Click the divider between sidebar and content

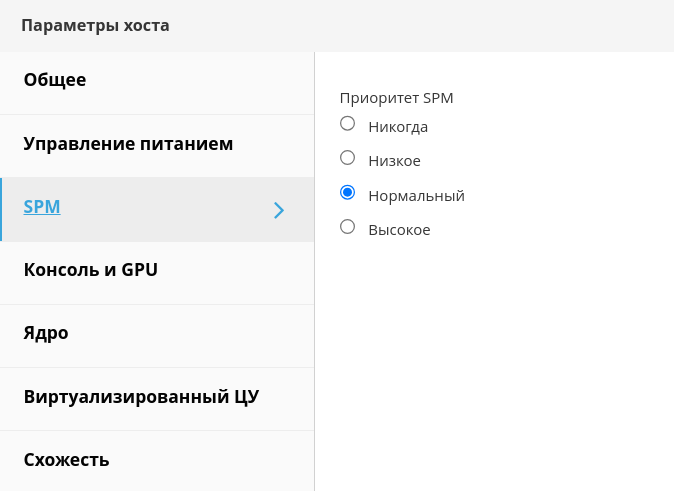pos(314,300)
